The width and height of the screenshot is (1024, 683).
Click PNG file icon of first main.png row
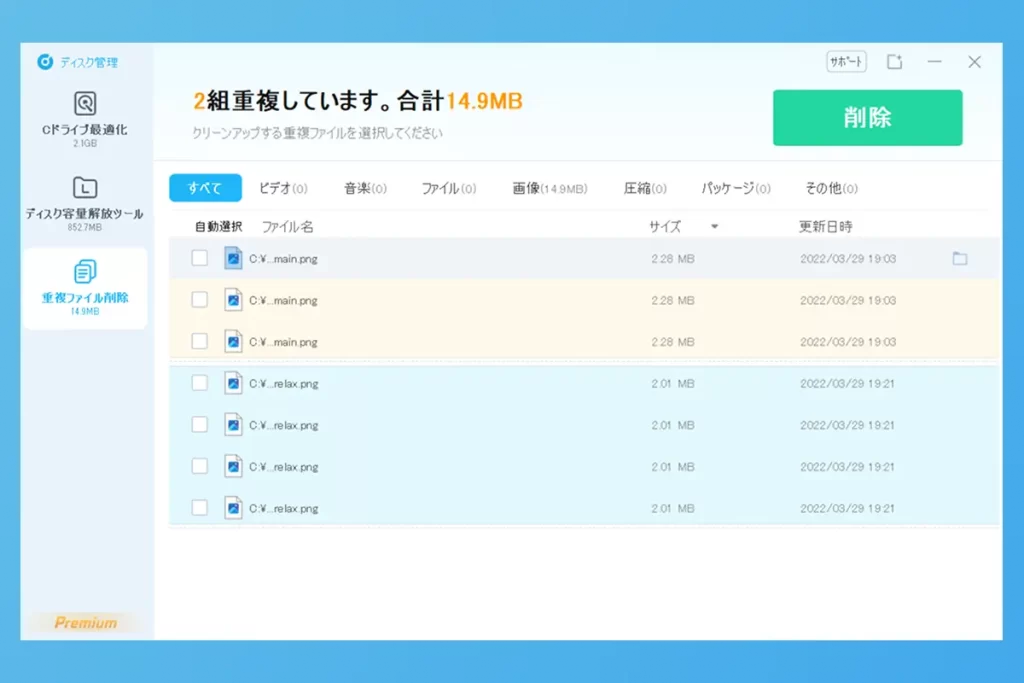[233, 259]
